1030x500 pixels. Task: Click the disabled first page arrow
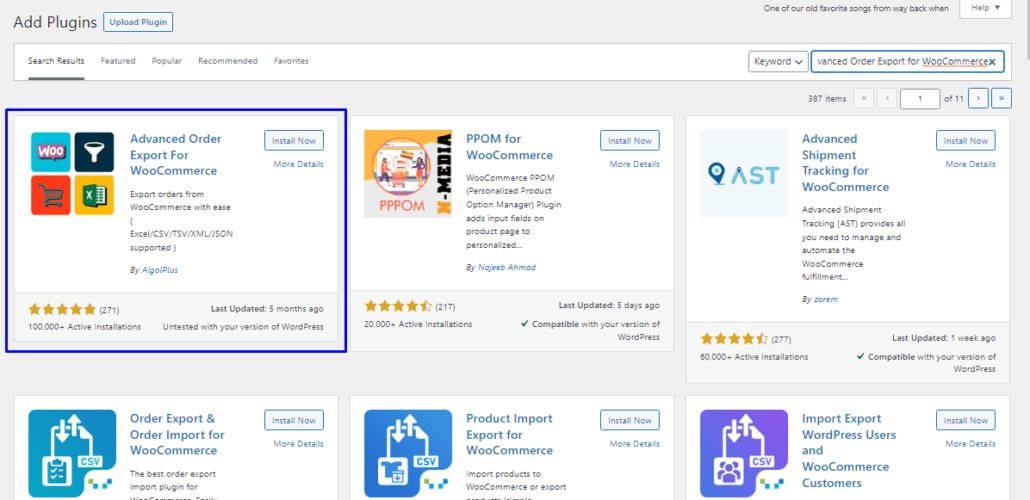[863, 99]
